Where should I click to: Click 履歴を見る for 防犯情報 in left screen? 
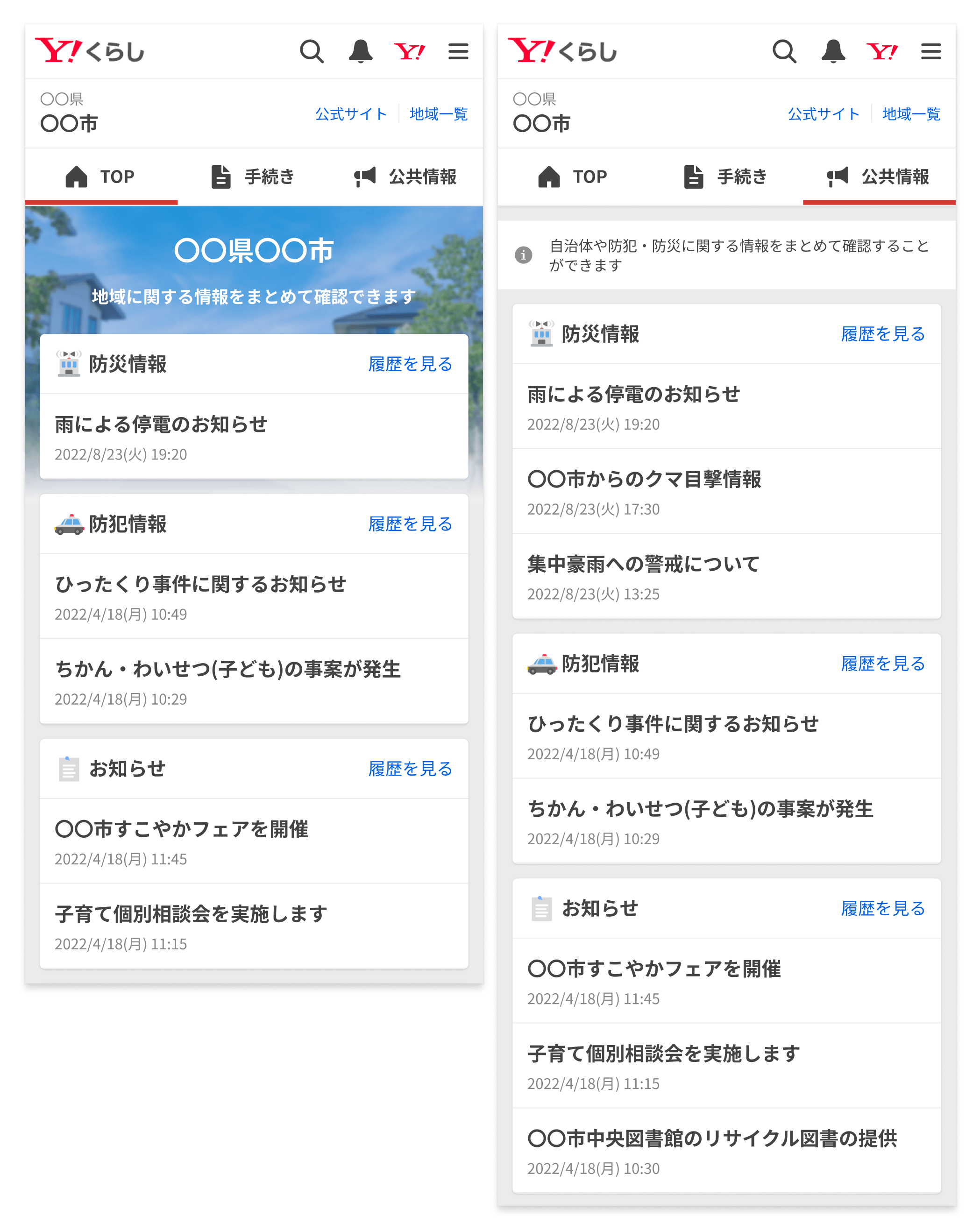pos(411,524)
